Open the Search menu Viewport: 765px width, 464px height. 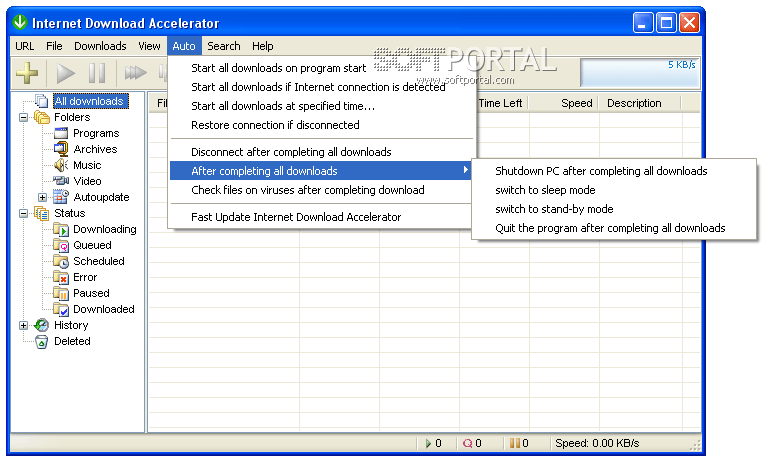pyautogui.click(x=224, y=46)
